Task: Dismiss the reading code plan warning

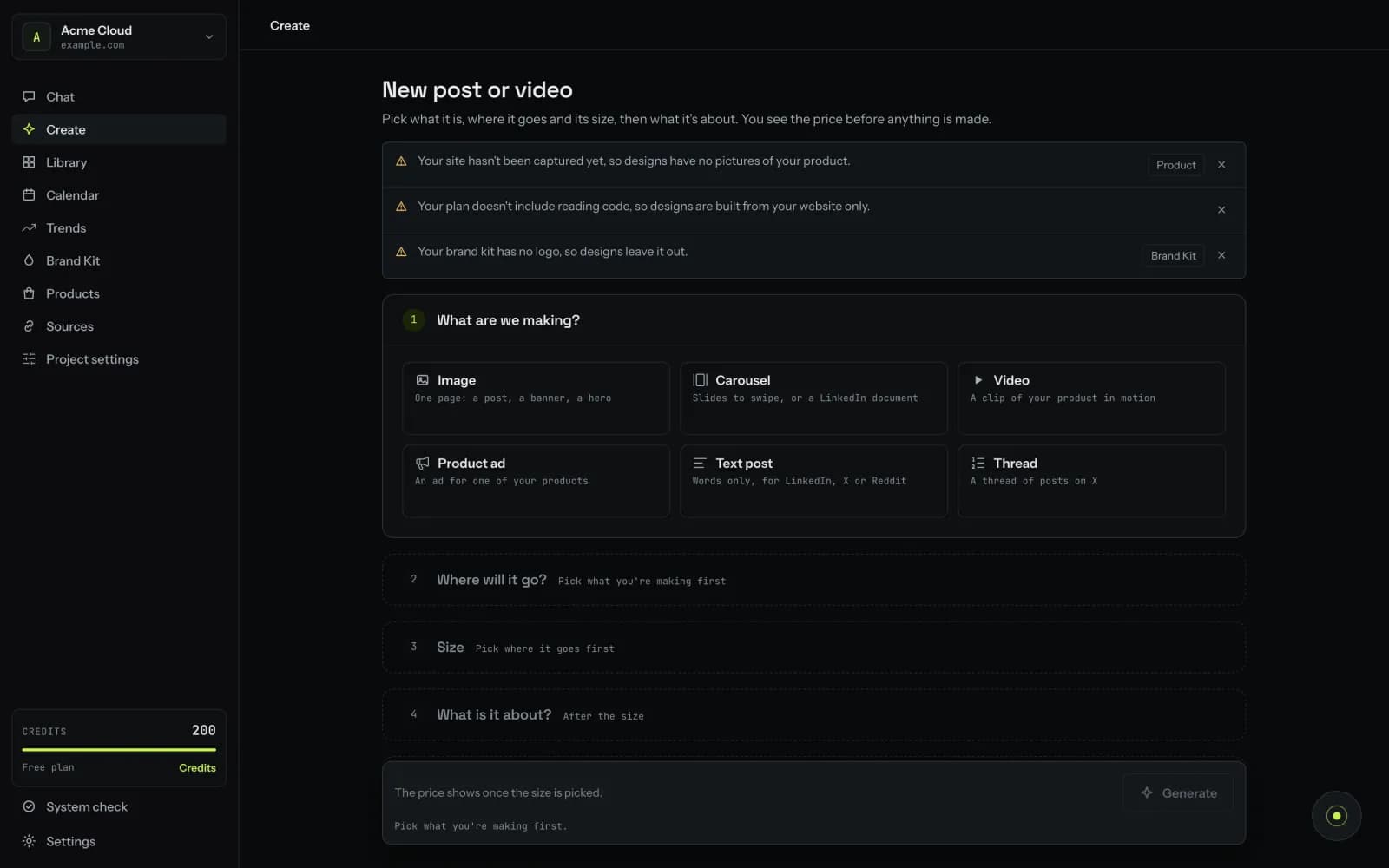Action: pyautogui.click(x=1221, y=210)
